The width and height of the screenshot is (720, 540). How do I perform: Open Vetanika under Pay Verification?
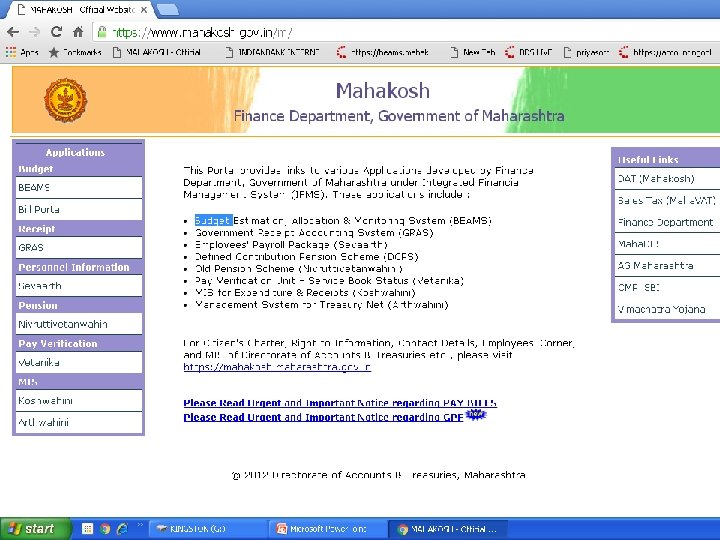79,362
